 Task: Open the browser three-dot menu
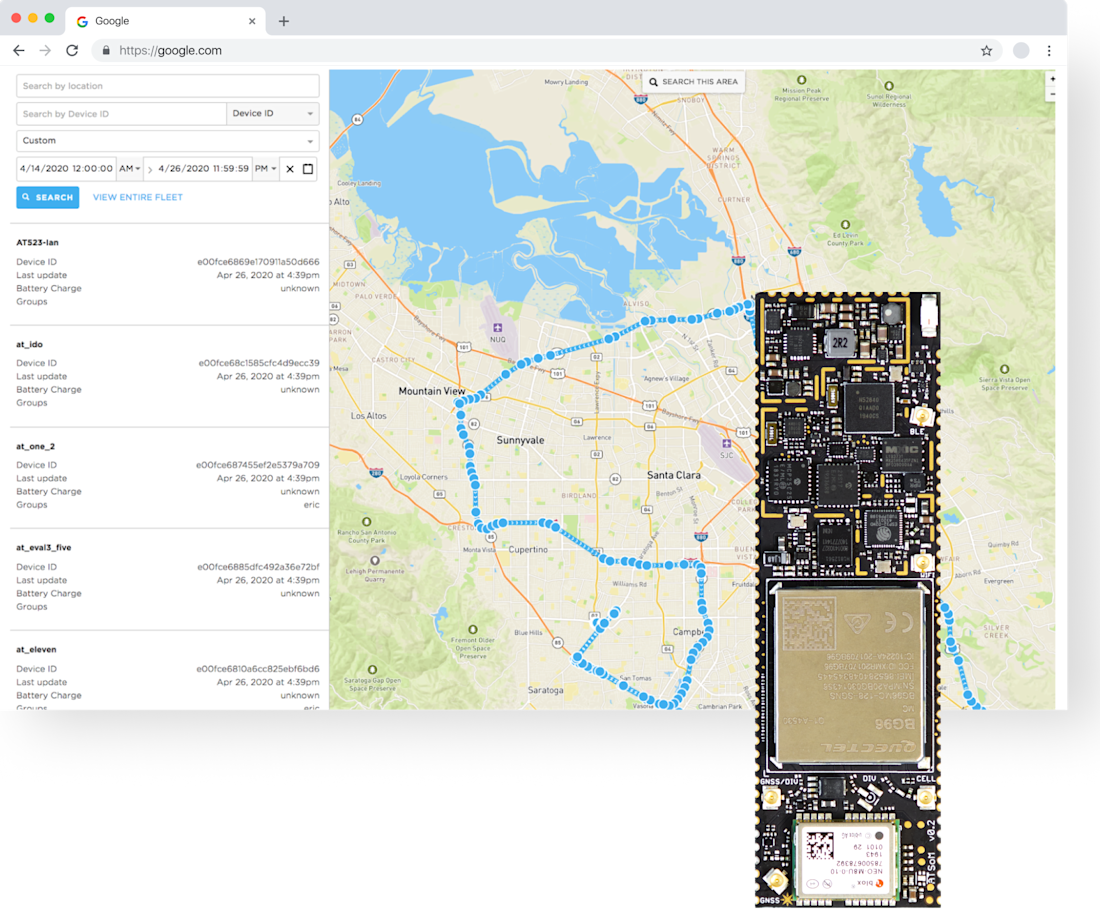coord(1049,51)
